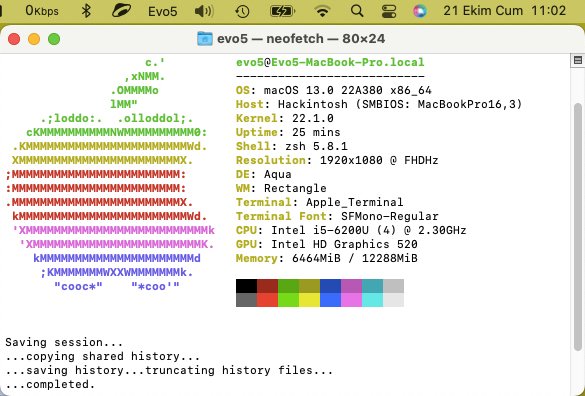The image size is (585, 396).
Task: Click the OS line macOS 13.0 22A380
Action: click(334, 90)
